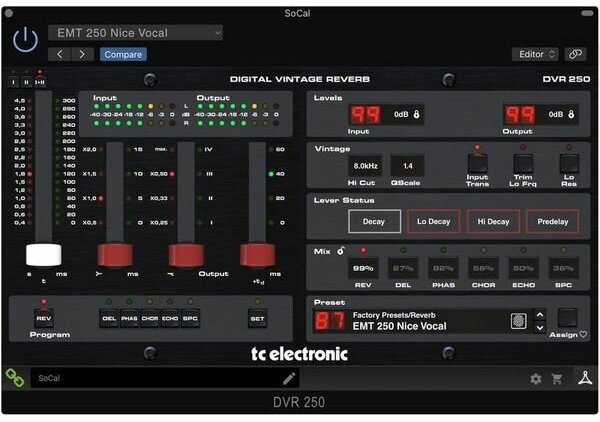
Task: Select the Predelay lever status button
Action: point(553,221)
